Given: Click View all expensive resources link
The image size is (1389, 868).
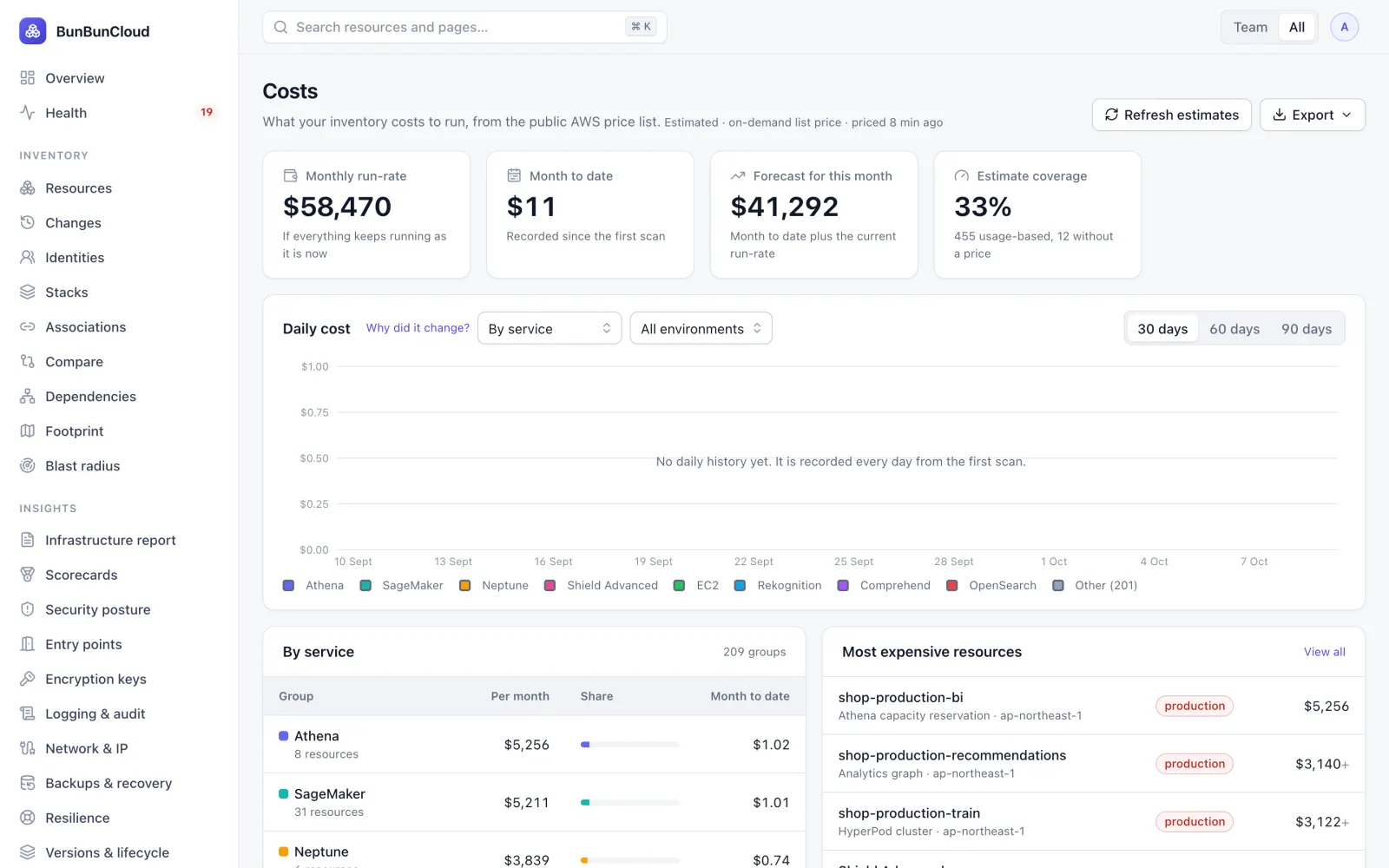Looking at the screenshot, I should pos(1324,652).
